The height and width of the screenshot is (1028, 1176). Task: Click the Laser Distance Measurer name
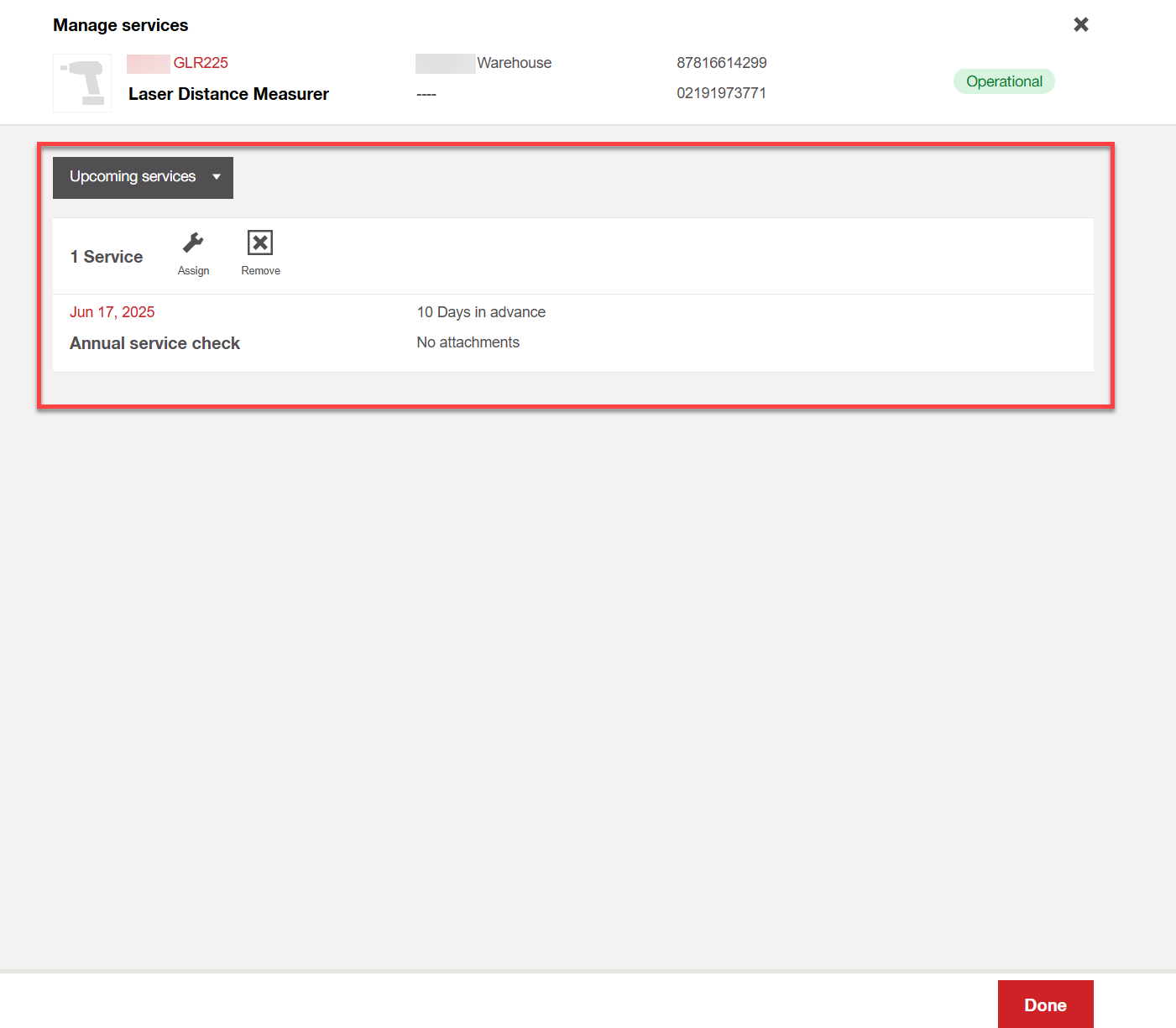pyautogui.click(x=228, y=94)
